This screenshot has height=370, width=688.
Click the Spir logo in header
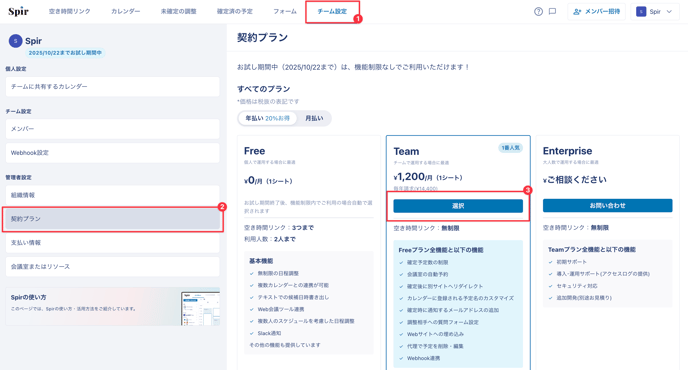(x=18, y=11)
